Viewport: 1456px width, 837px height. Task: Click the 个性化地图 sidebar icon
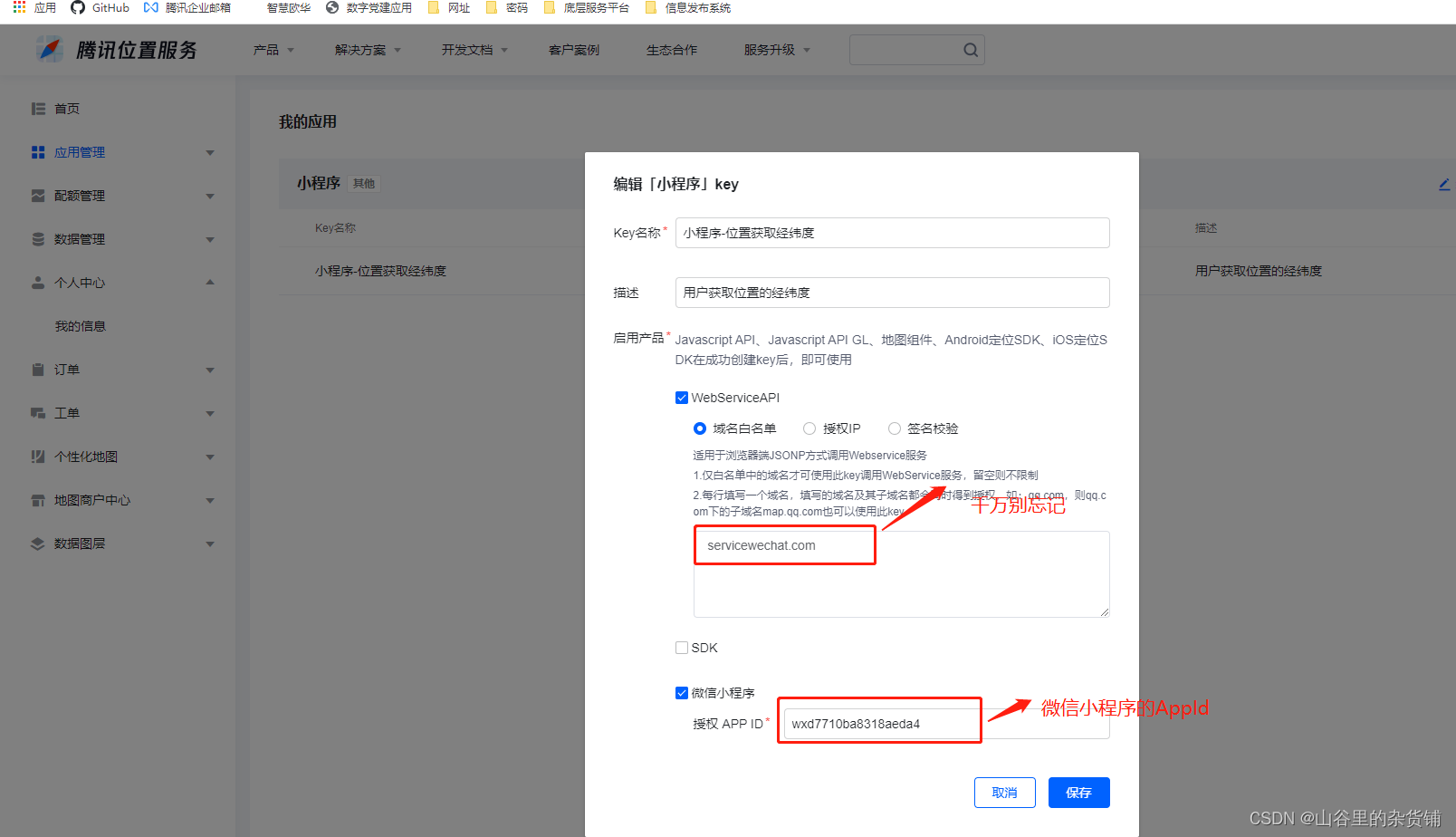[38, 457]
